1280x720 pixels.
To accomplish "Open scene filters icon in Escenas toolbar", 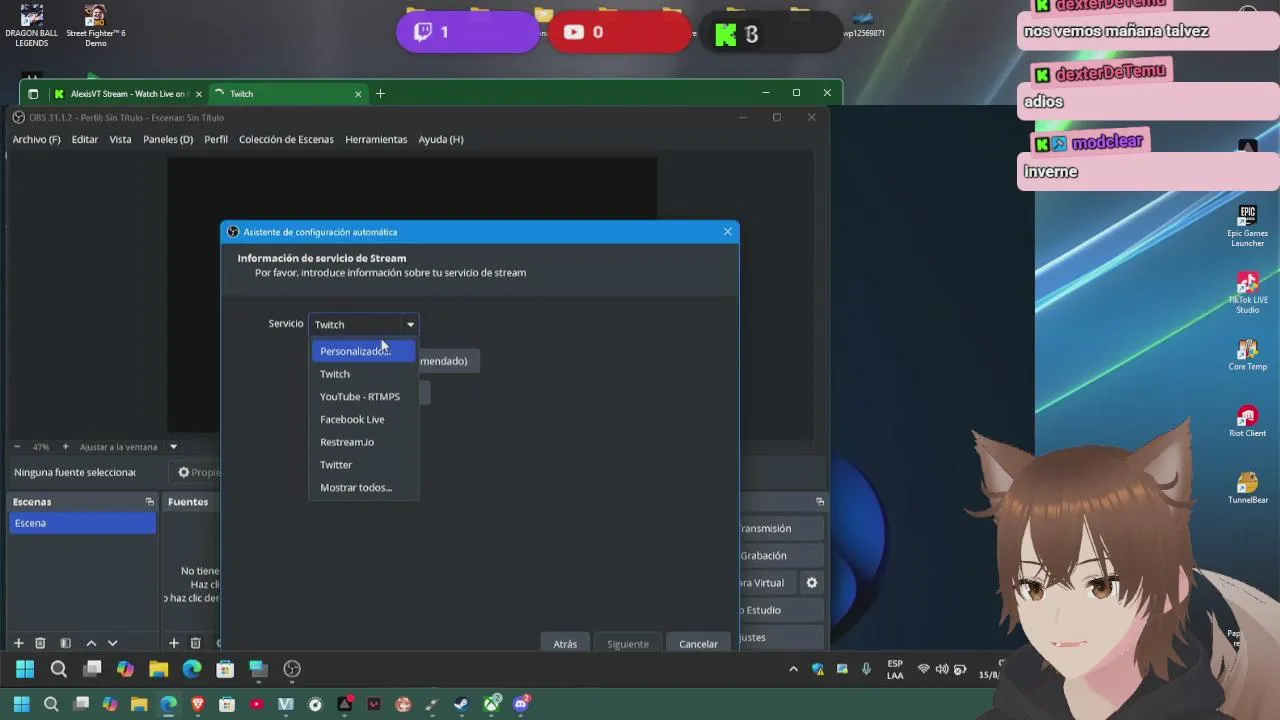I will point(65,643).
